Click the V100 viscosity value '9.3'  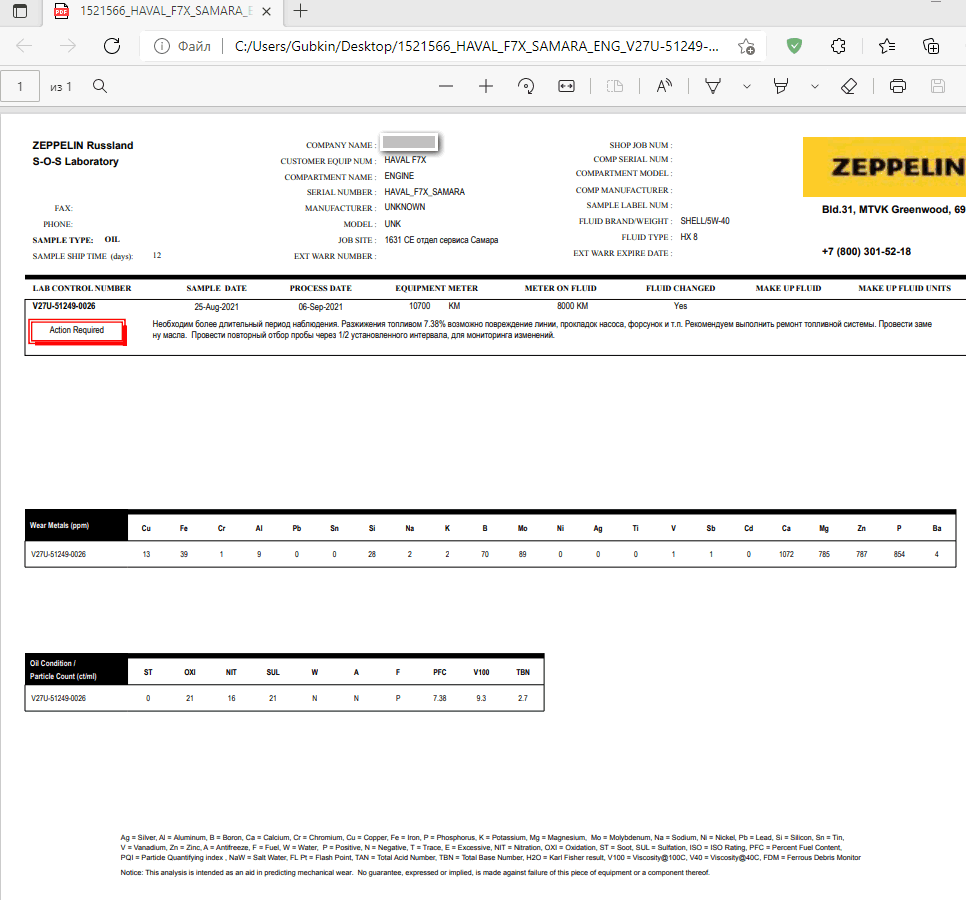pos(481,699)
